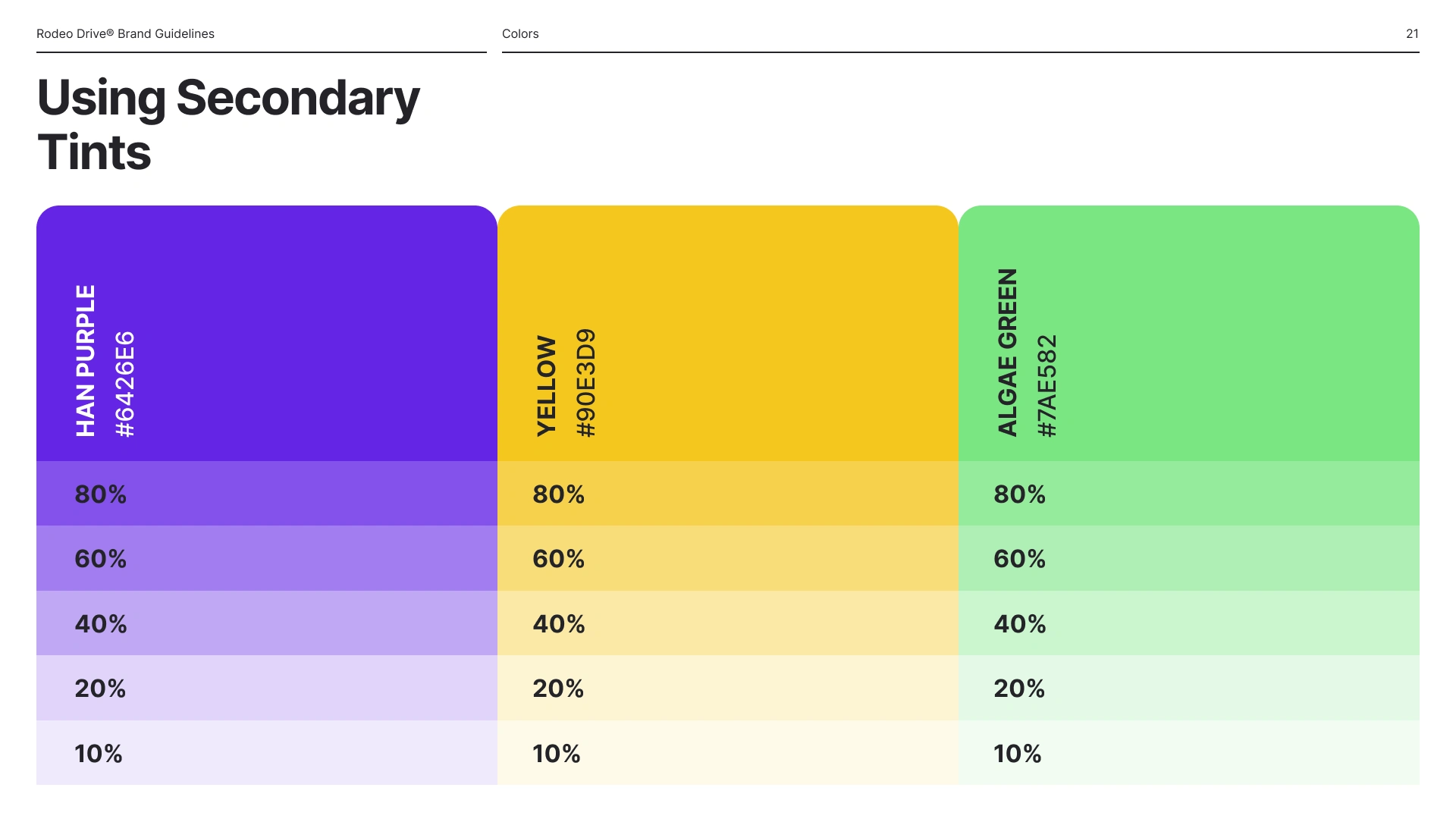1456x819 pixels.
Task: Pick the 60% Han Purple tint
Action: click(x=267, y=558)
